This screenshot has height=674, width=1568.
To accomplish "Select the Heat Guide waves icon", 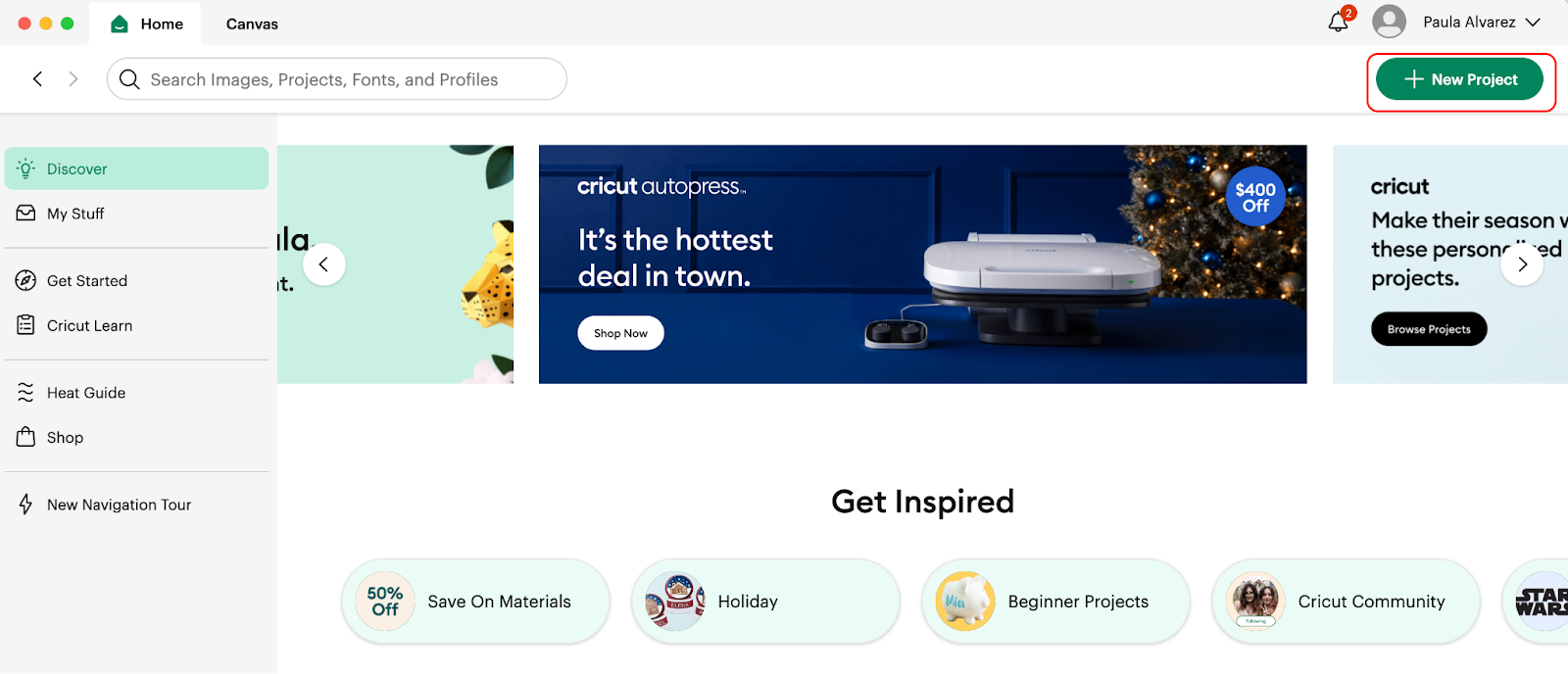I will click(26, 393).
